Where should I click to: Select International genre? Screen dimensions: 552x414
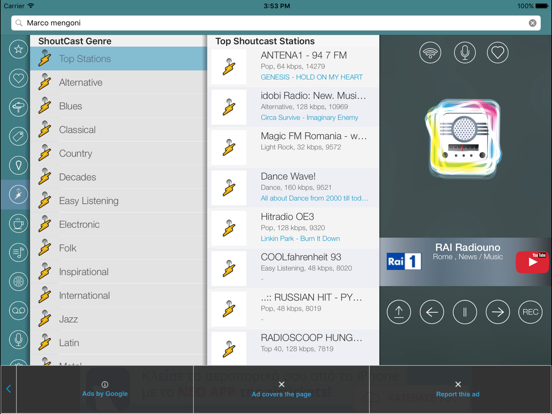pos(118,295)
